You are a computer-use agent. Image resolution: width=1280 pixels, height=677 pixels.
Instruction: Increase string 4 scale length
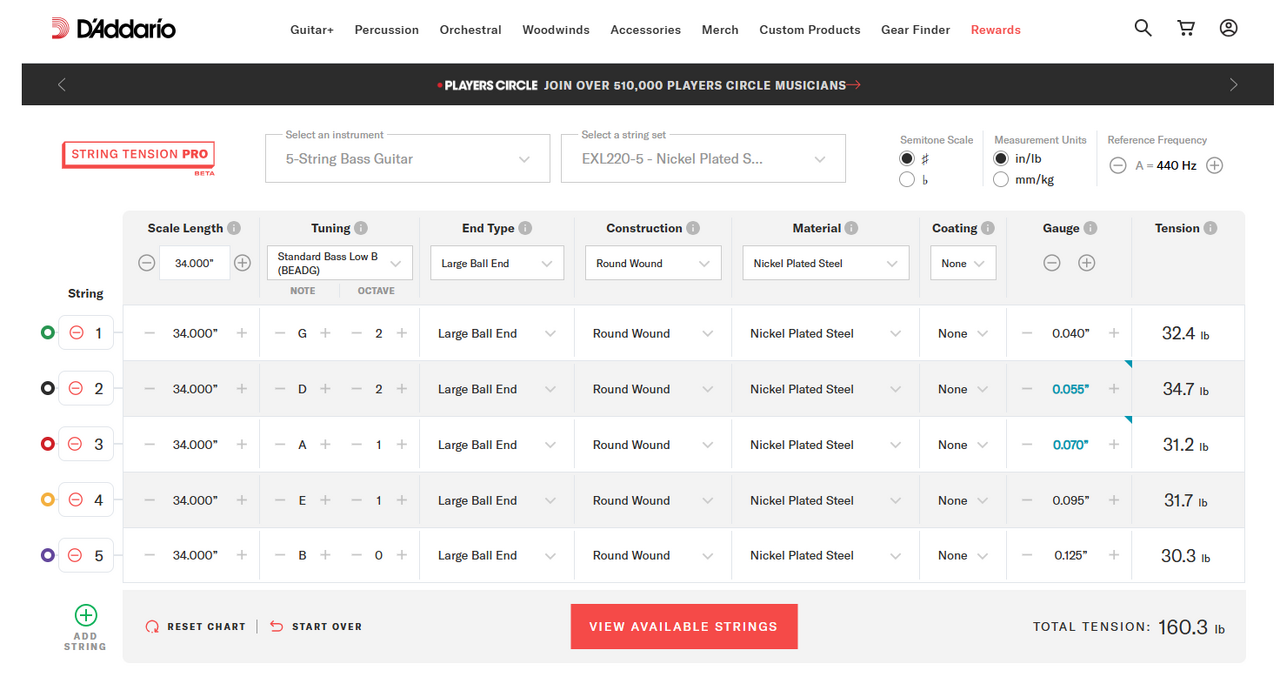point(242,500)
